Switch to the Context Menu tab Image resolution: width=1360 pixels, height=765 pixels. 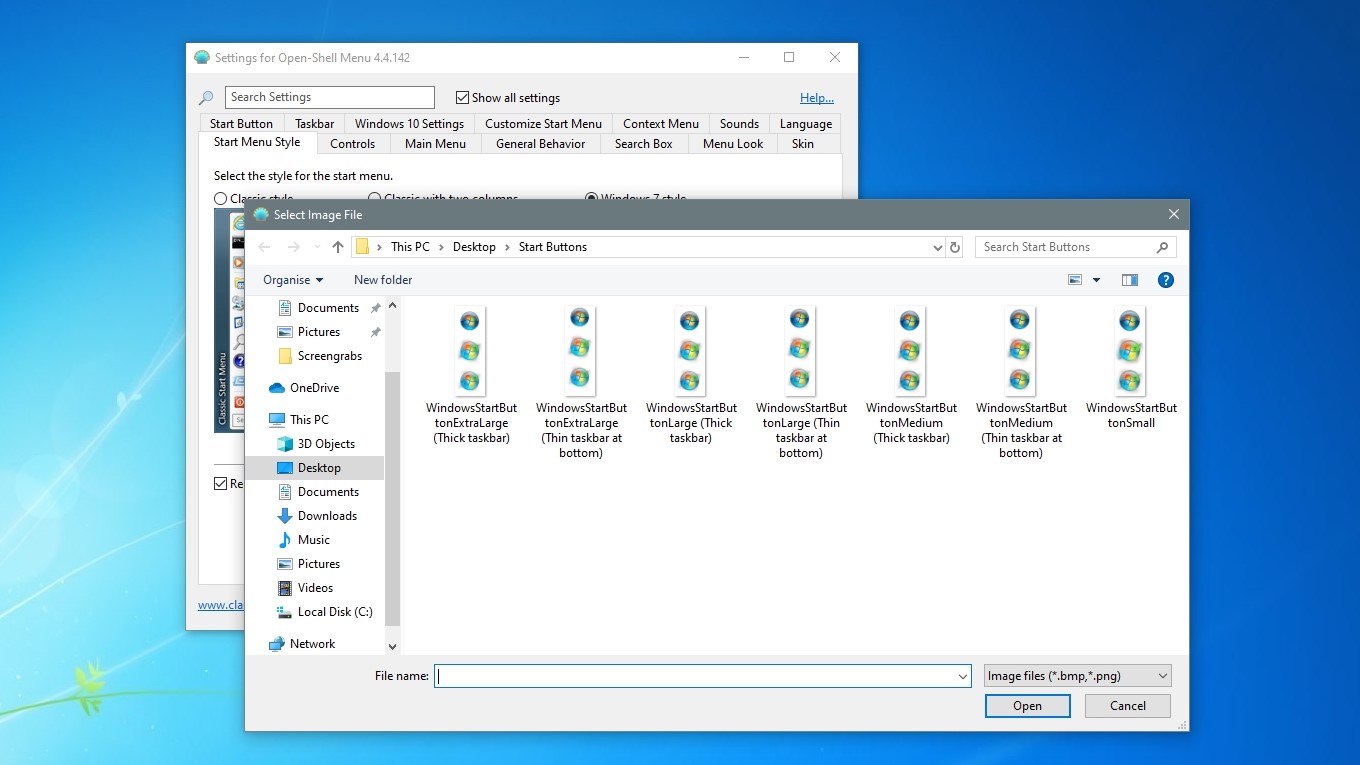tap(661, 124)
